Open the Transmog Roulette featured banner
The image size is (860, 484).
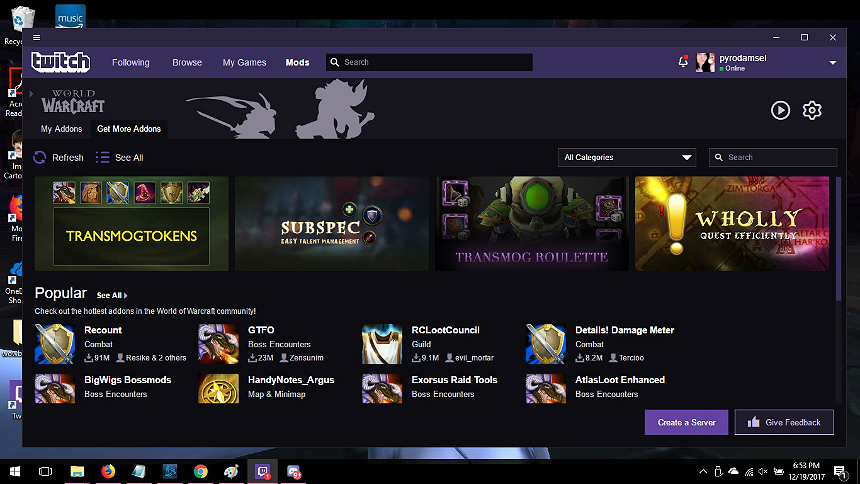pos(532,223)
